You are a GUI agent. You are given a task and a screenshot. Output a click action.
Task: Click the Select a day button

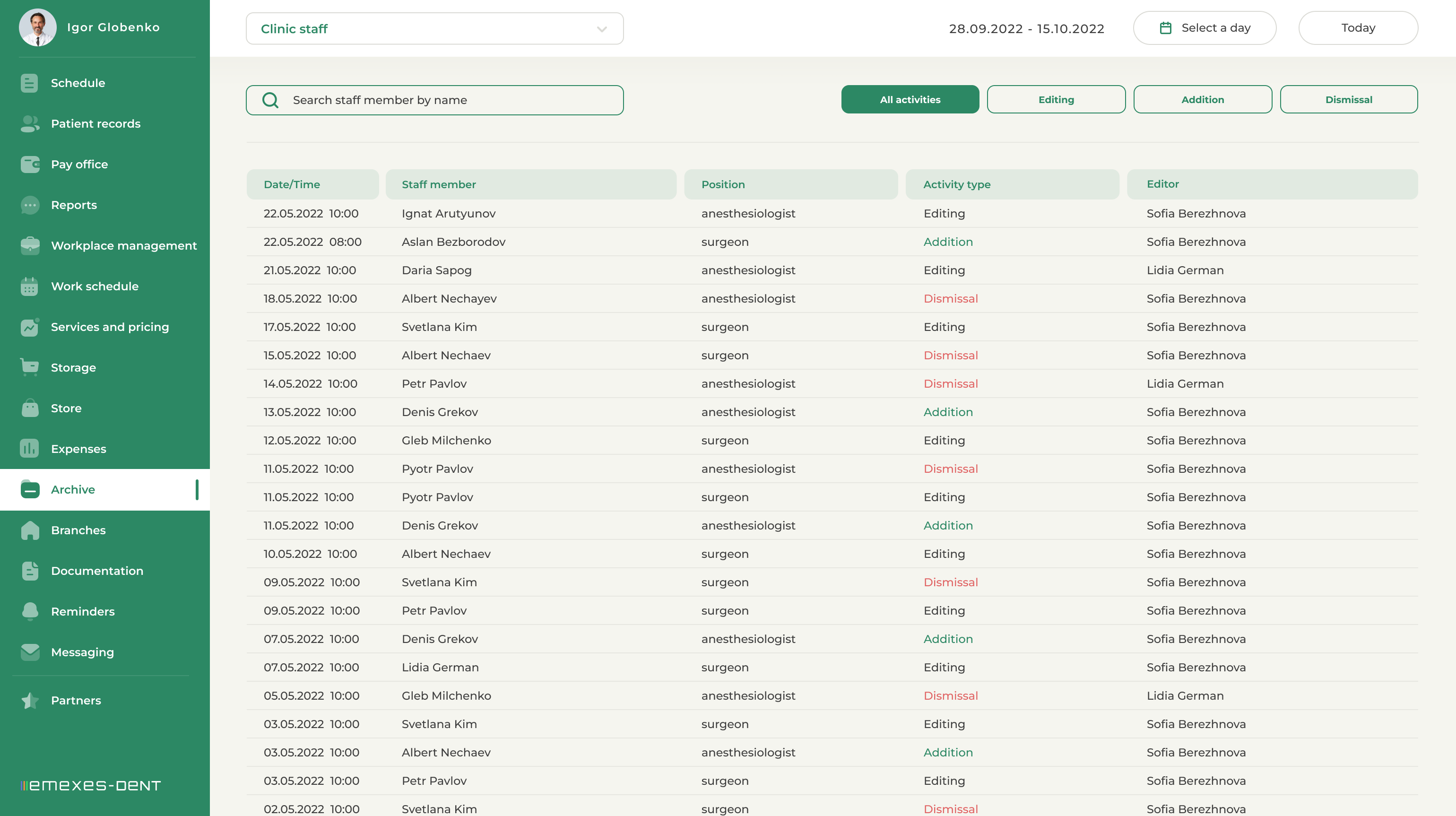(1205, 28)
